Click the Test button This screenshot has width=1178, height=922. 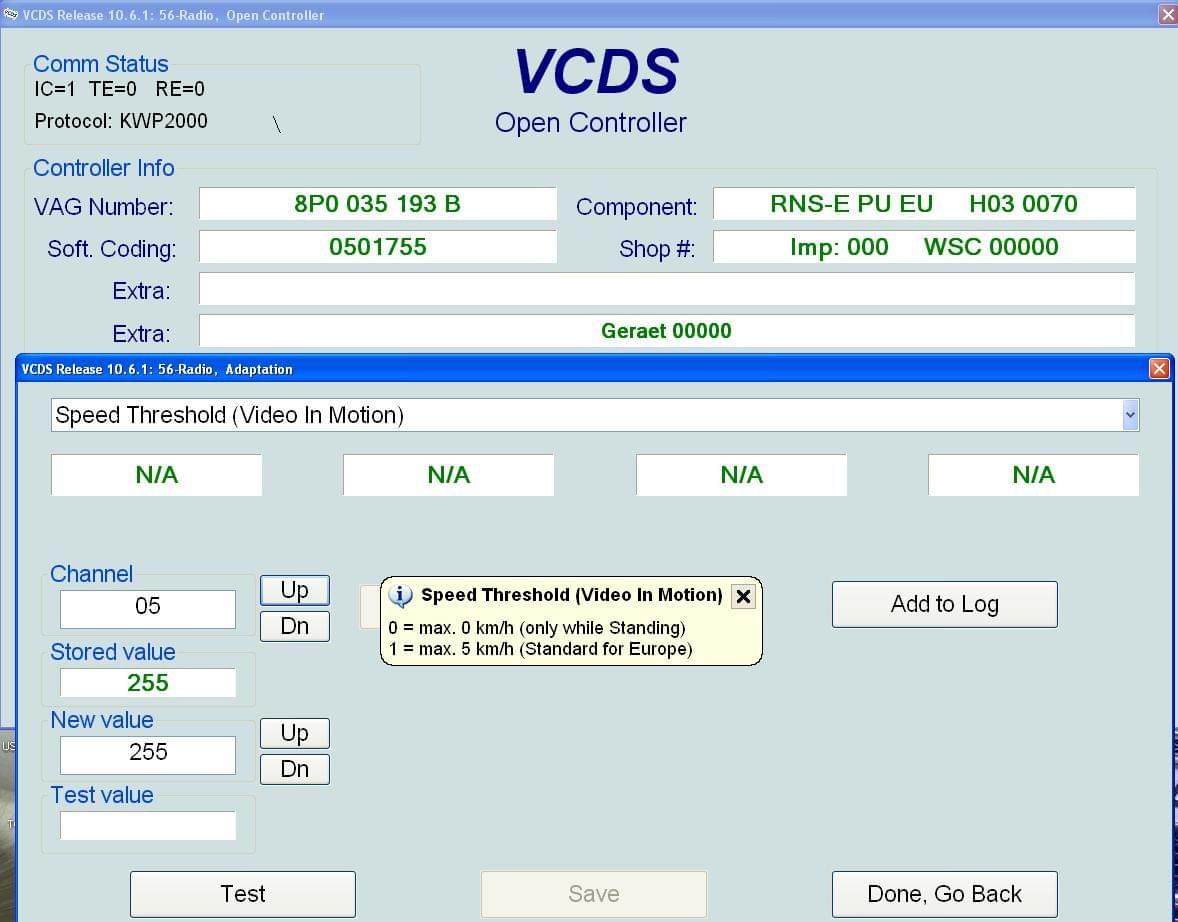tap(243, 894)
